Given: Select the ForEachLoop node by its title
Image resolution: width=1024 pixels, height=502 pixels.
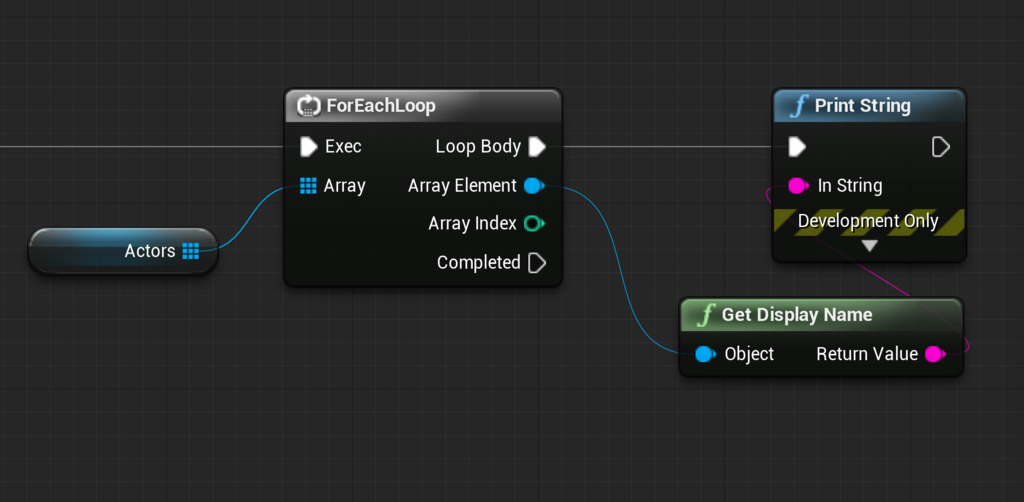Looking at the screenshot, I should pyautogui.click(x=381, y=106).
